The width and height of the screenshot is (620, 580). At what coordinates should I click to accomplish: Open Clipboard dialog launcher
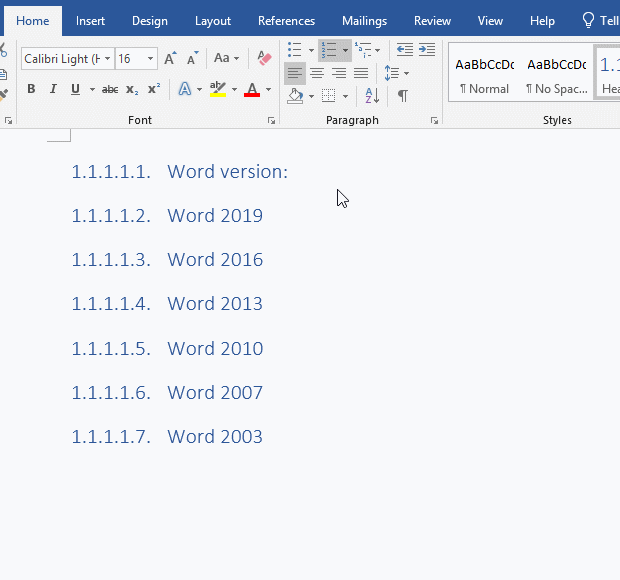tap(8, 121)
